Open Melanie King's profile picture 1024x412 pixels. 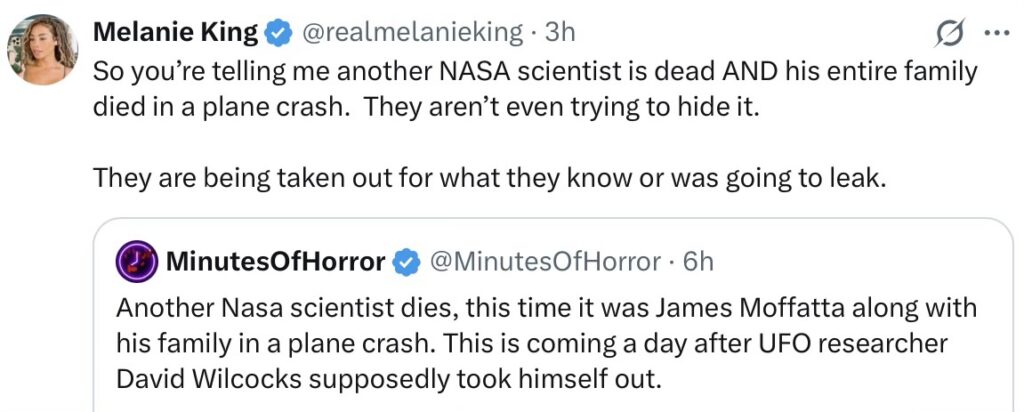tap(43, 49)
